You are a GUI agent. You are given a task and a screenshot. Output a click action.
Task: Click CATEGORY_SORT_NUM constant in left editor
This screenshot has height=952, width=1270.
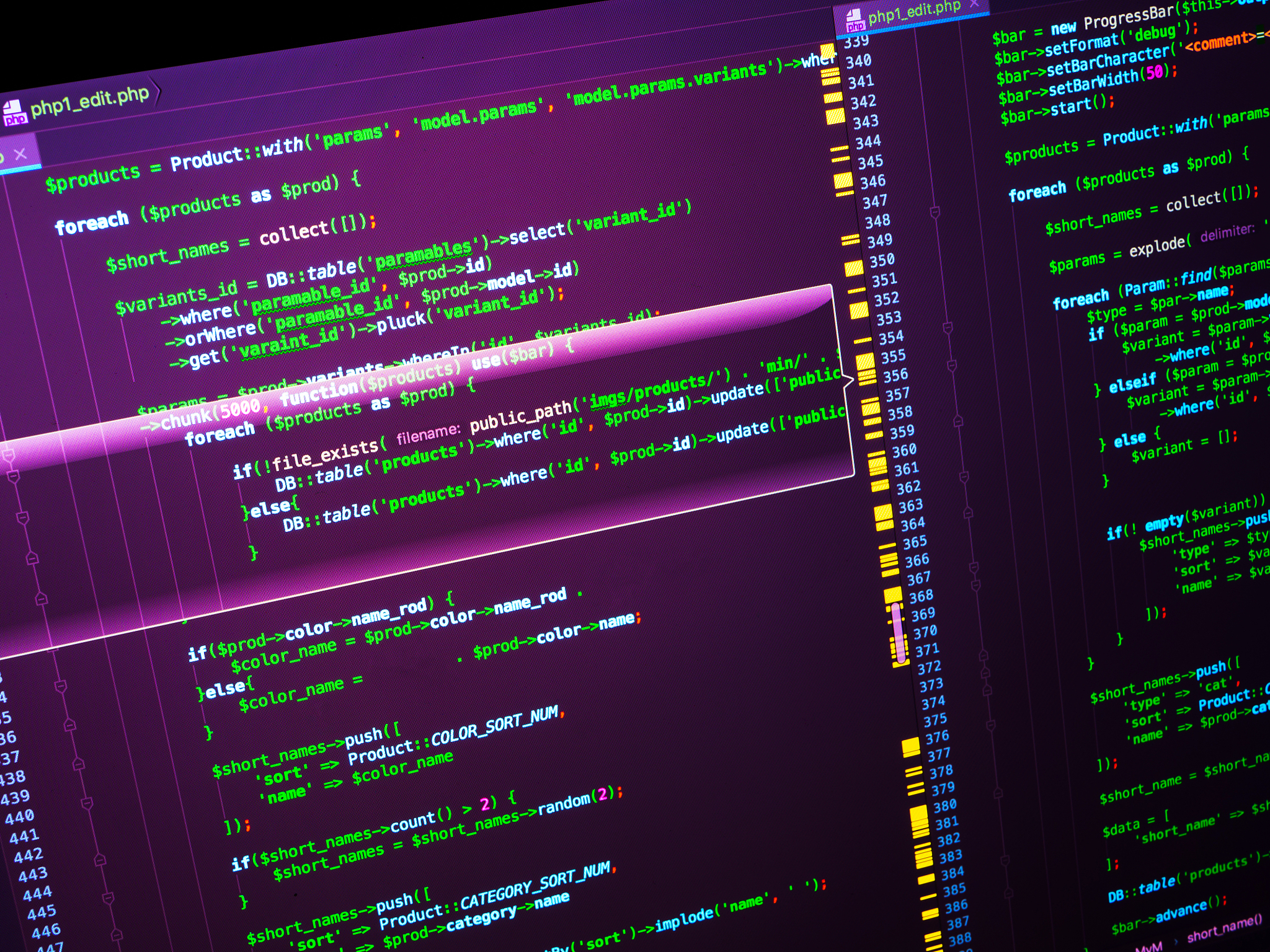click(x=535, y=885)
